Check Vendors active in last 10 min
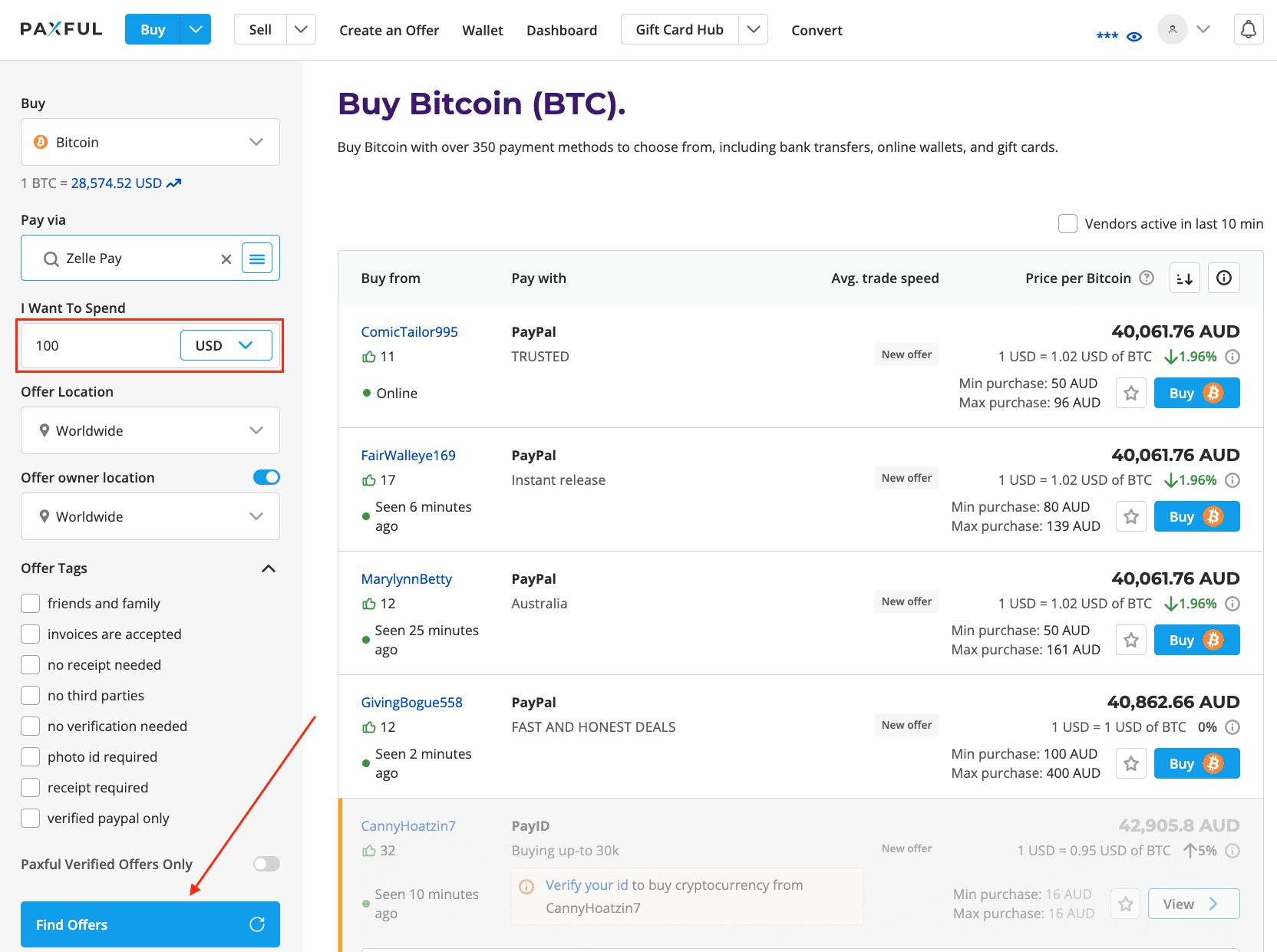 (1067, 224)
